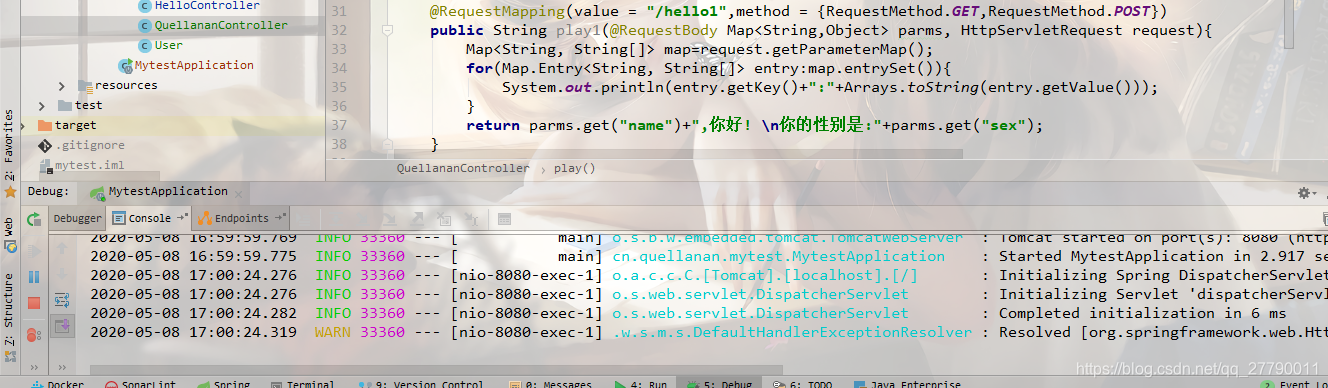Click the Evaluate Expression calculator icon
The image size is (1328, 388).
pyautogui.click(x=504, y=218)
